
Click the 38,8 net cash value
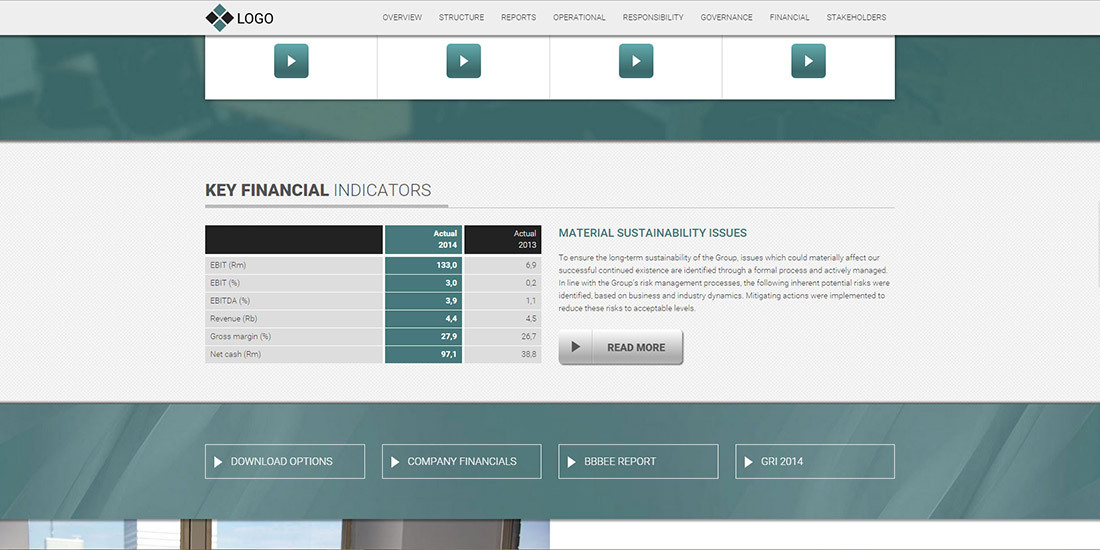pos(528,354)
